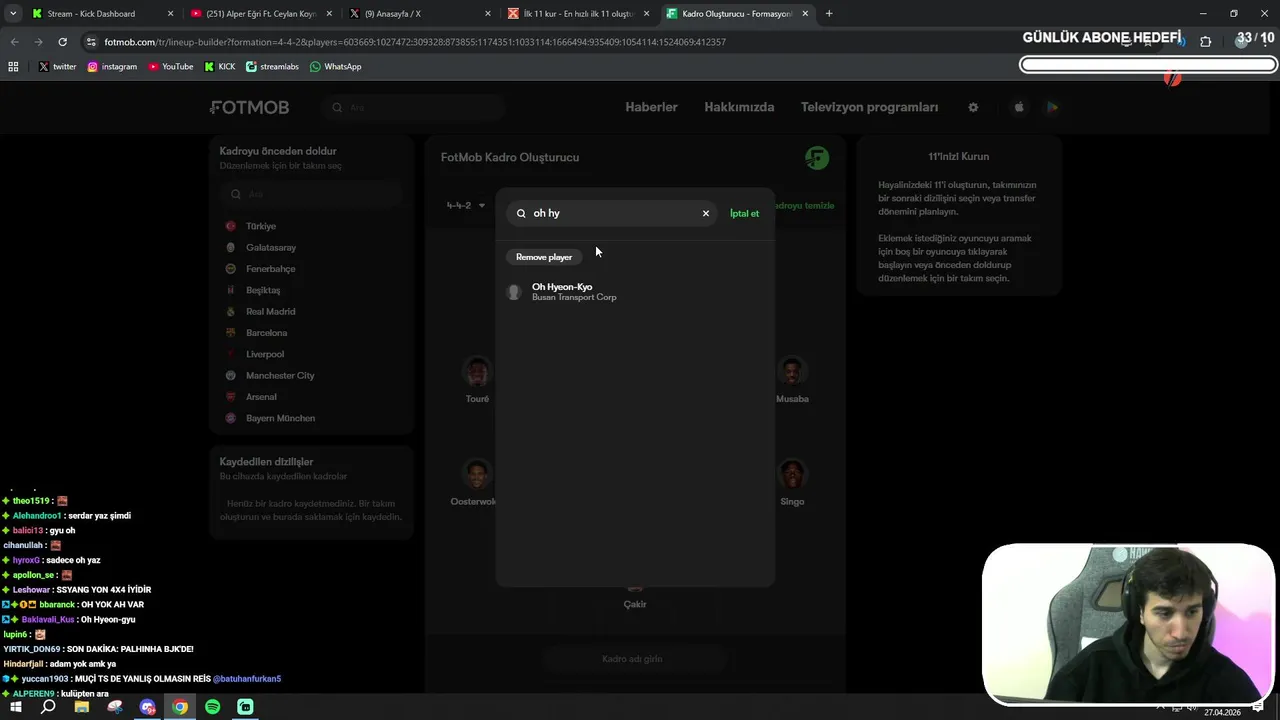Close the Kadro Oluşturucu tab

click(806, 14)
